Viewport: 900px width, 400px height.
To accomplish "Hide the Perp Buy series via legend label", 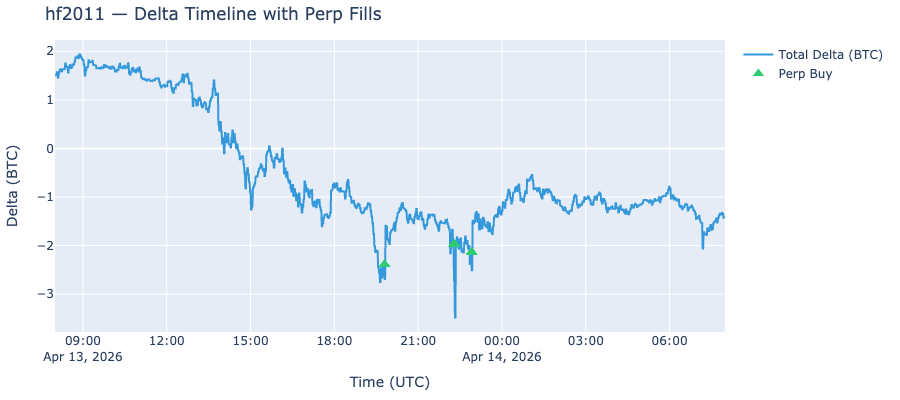I will pos(805,73).
